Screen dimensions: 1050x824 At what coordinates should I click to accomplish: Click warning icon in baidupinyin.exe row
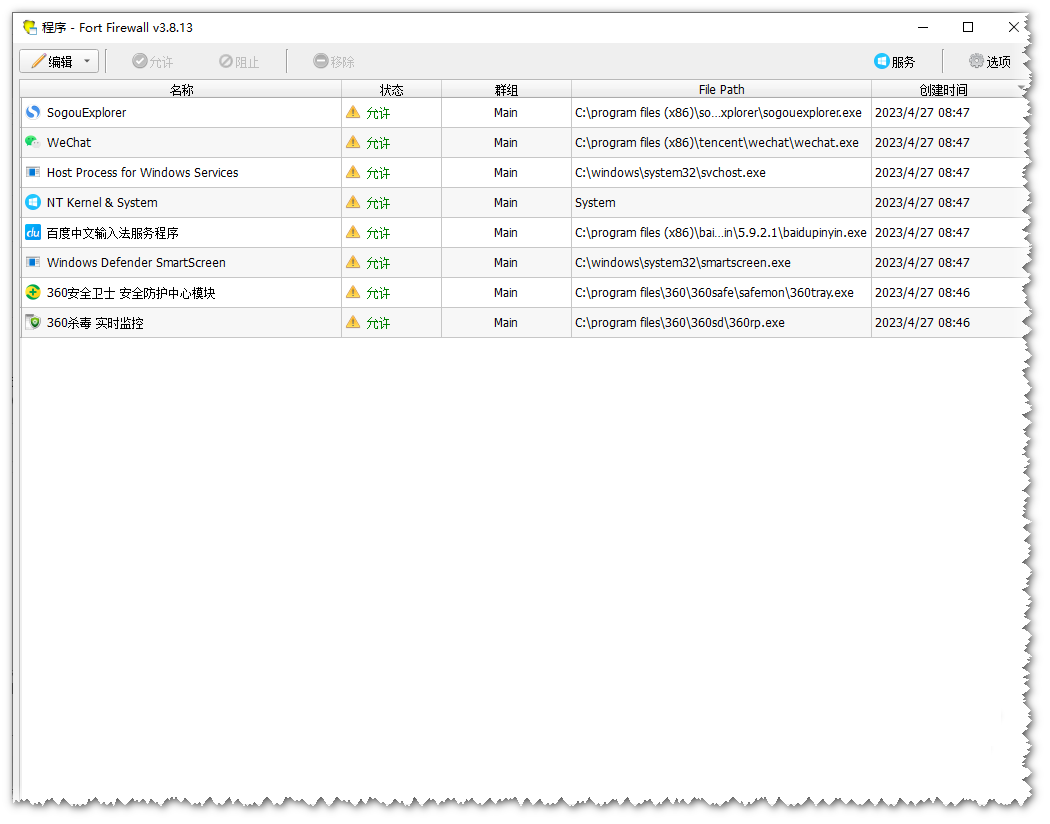353,232
